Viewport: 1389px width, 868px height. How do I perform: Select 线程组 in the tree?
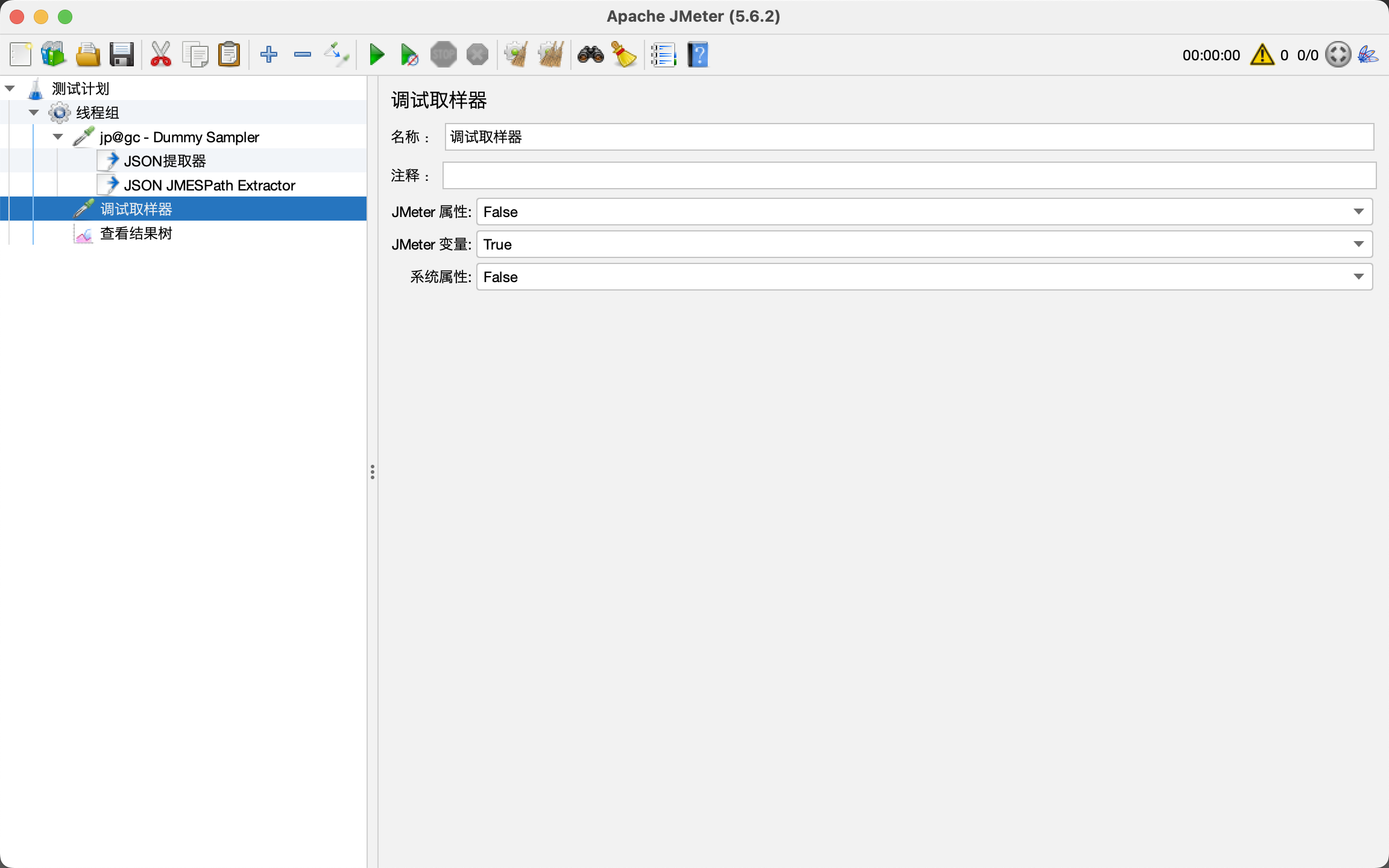pos(97,113)
